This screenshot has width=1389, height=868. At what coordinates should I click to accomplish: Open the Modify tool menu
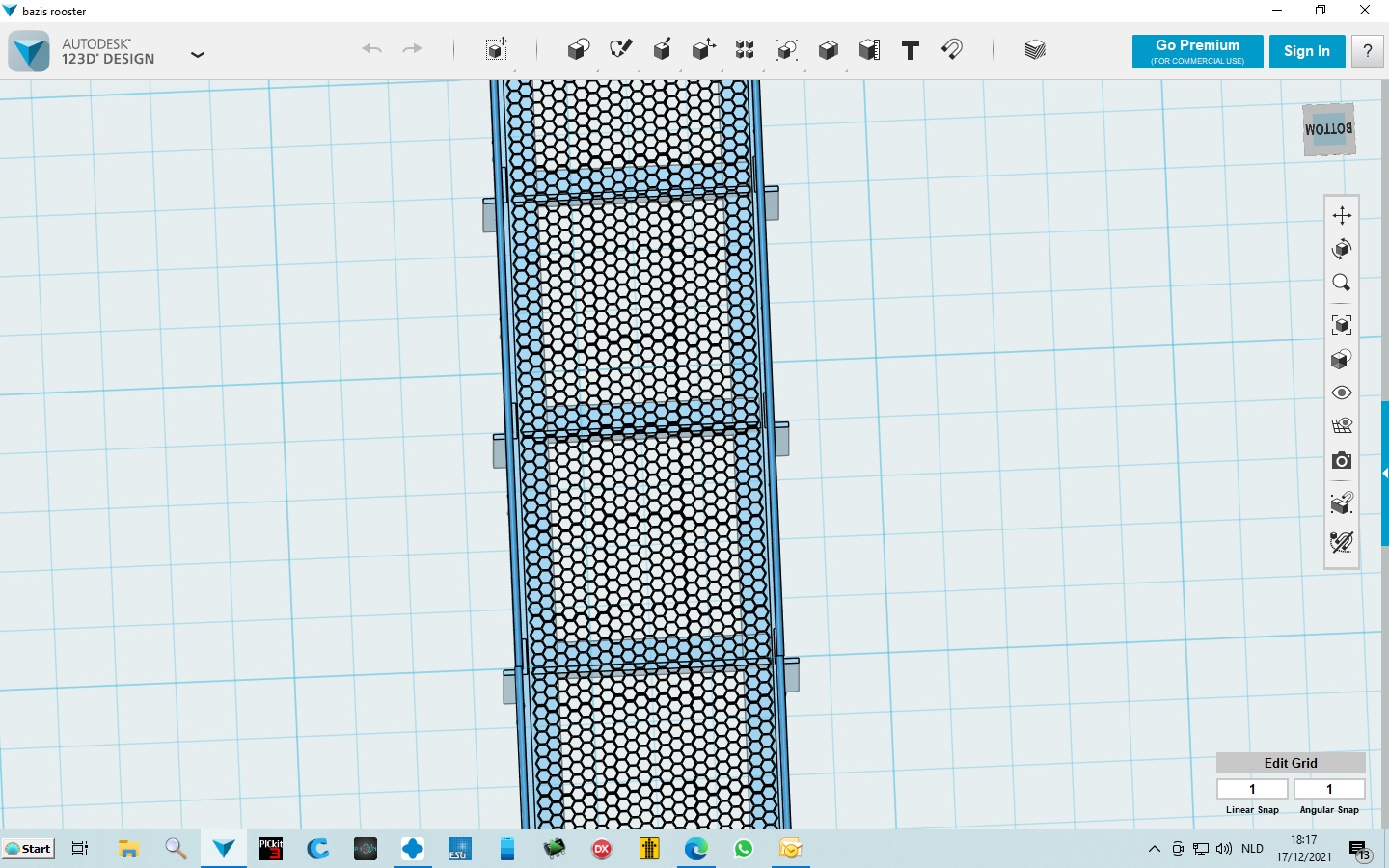(704, 49)
